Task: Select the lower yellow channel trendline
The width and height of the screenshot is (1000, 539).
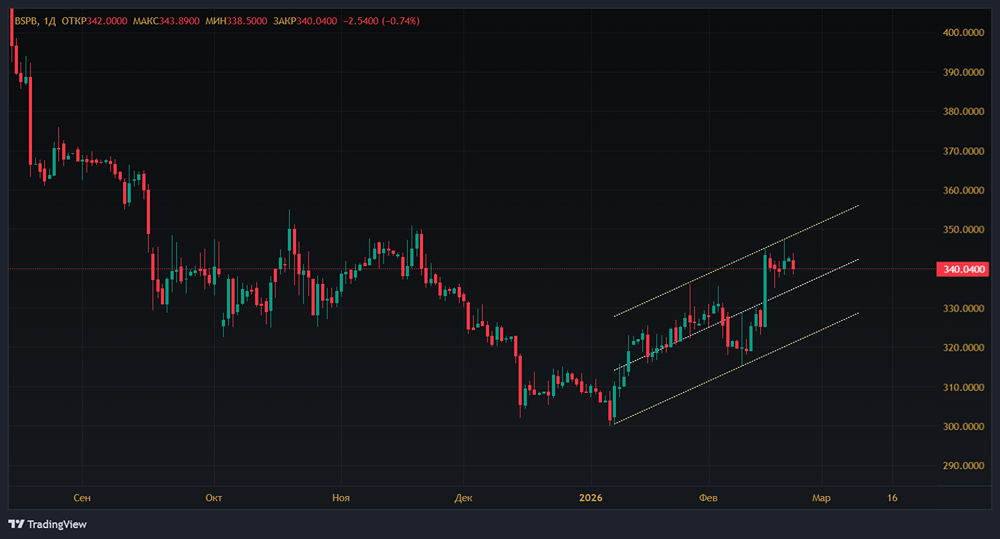Action: pyautogui.click(x=737, y=368)
